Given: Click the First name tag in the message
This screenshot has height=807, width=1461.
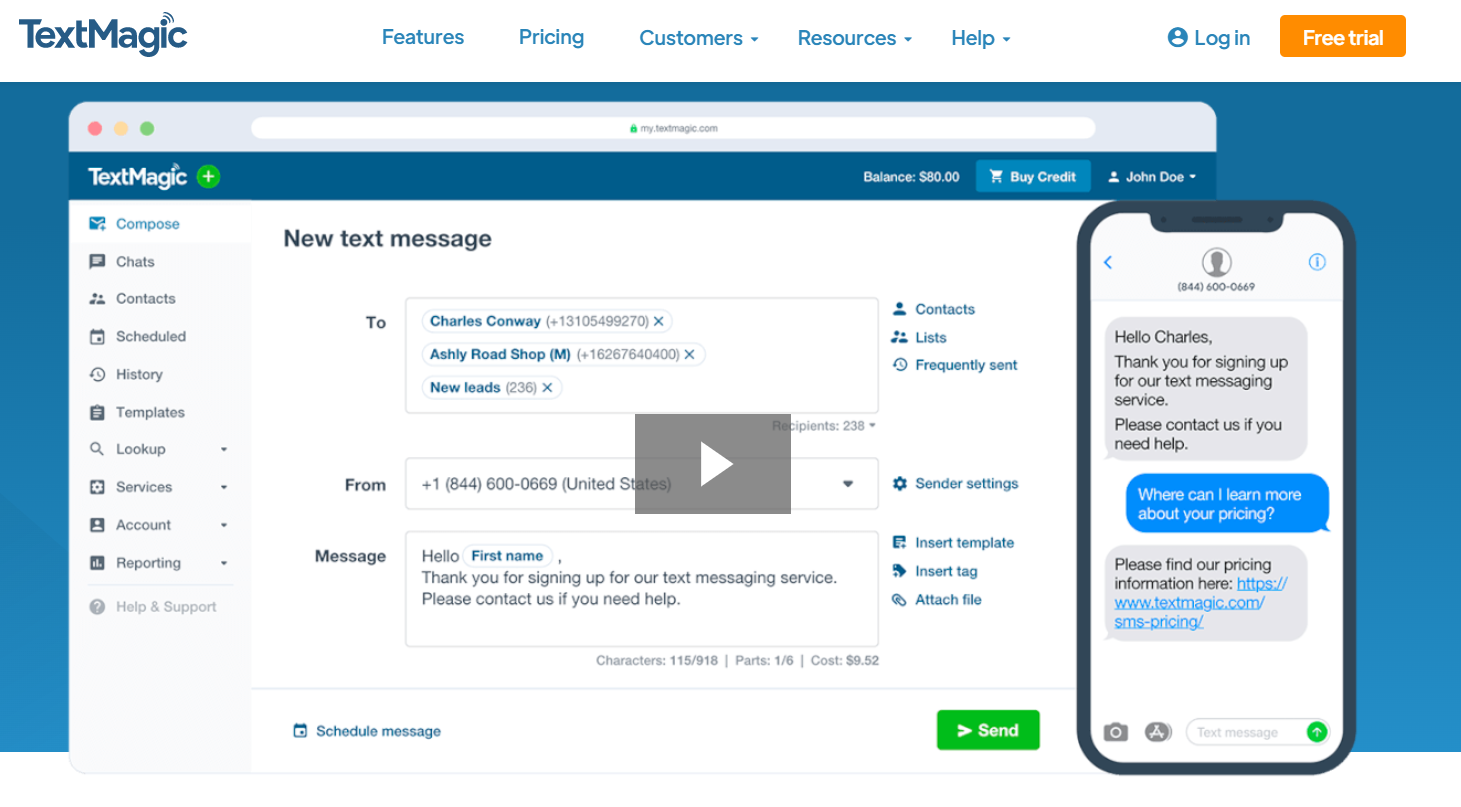Looking at the screenshot, I should click(x=507, y=556).
